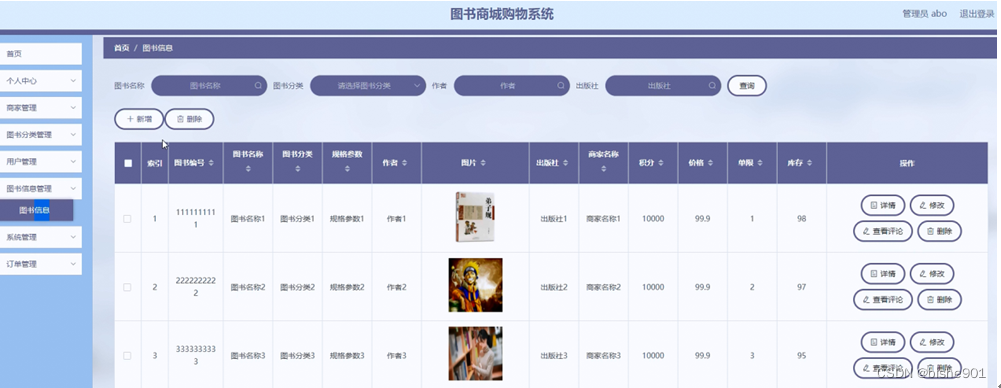Sort by 价格 column arrows
Viewport: 1001px width, 388px height.
tap(710, 163)
